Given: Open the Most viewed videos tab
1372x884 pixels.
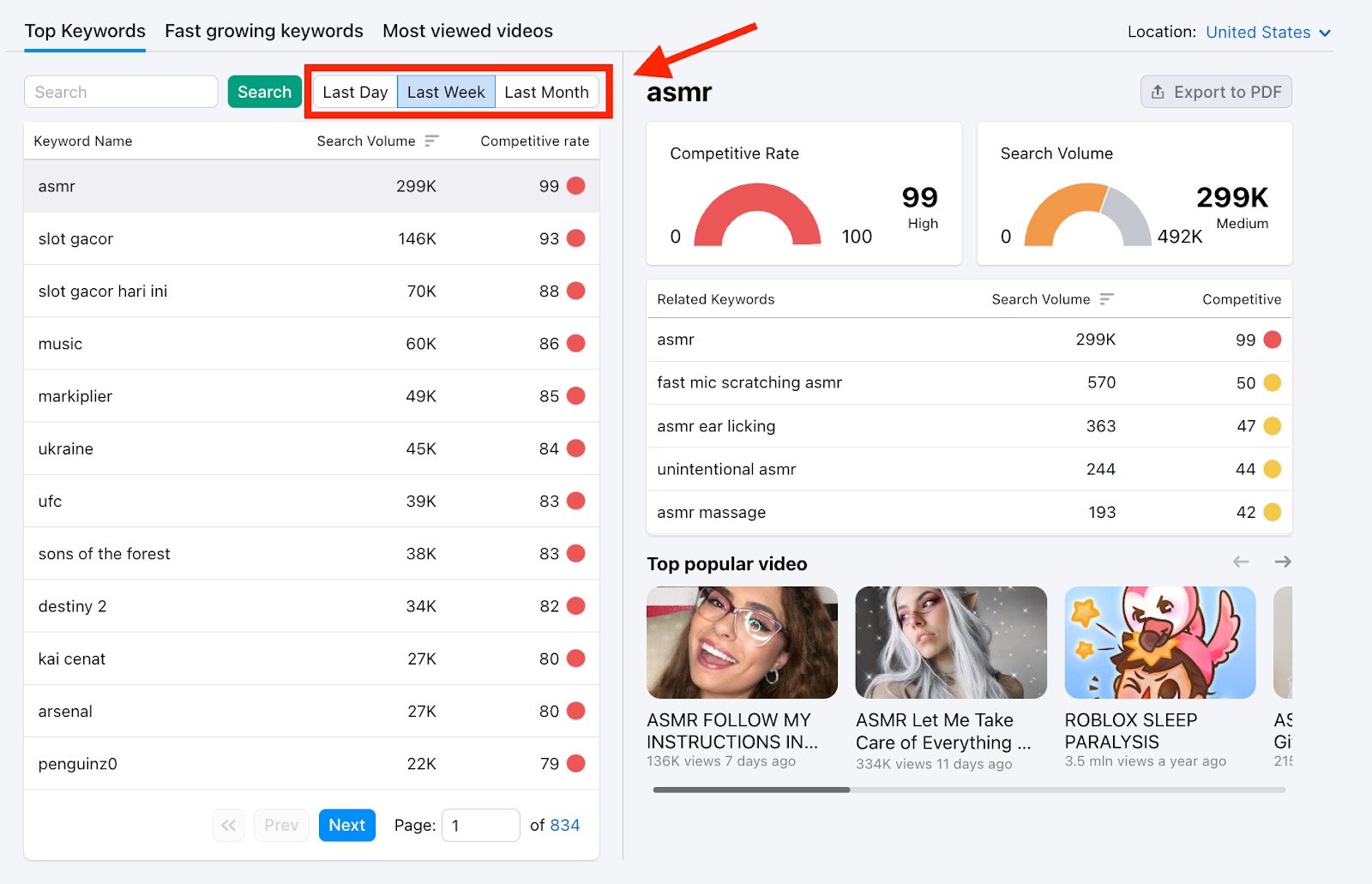Looking at the screenshot, I should click(x=467, y=31).
